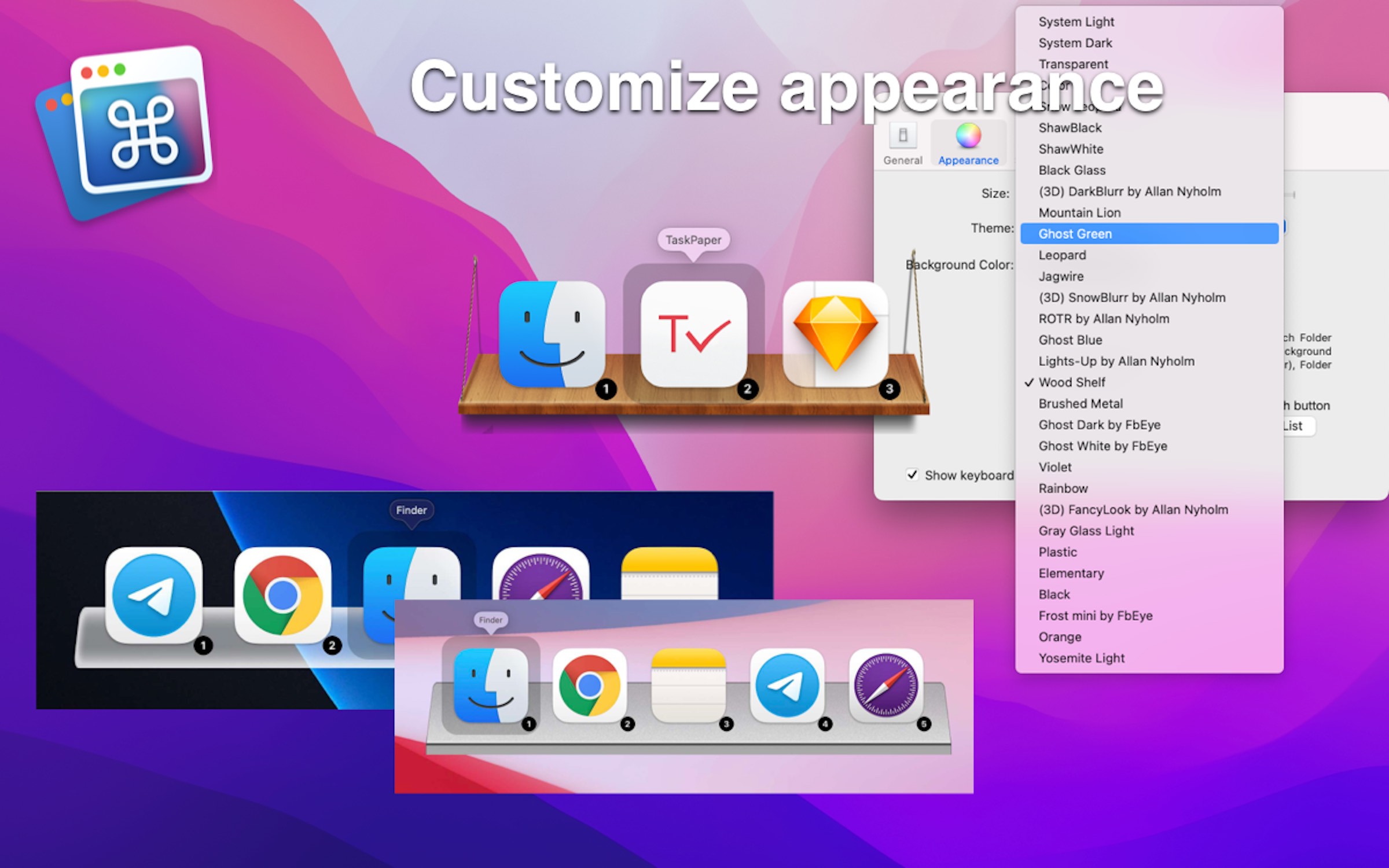
Task: Click the List button
Action: (x=1299, y=426)
